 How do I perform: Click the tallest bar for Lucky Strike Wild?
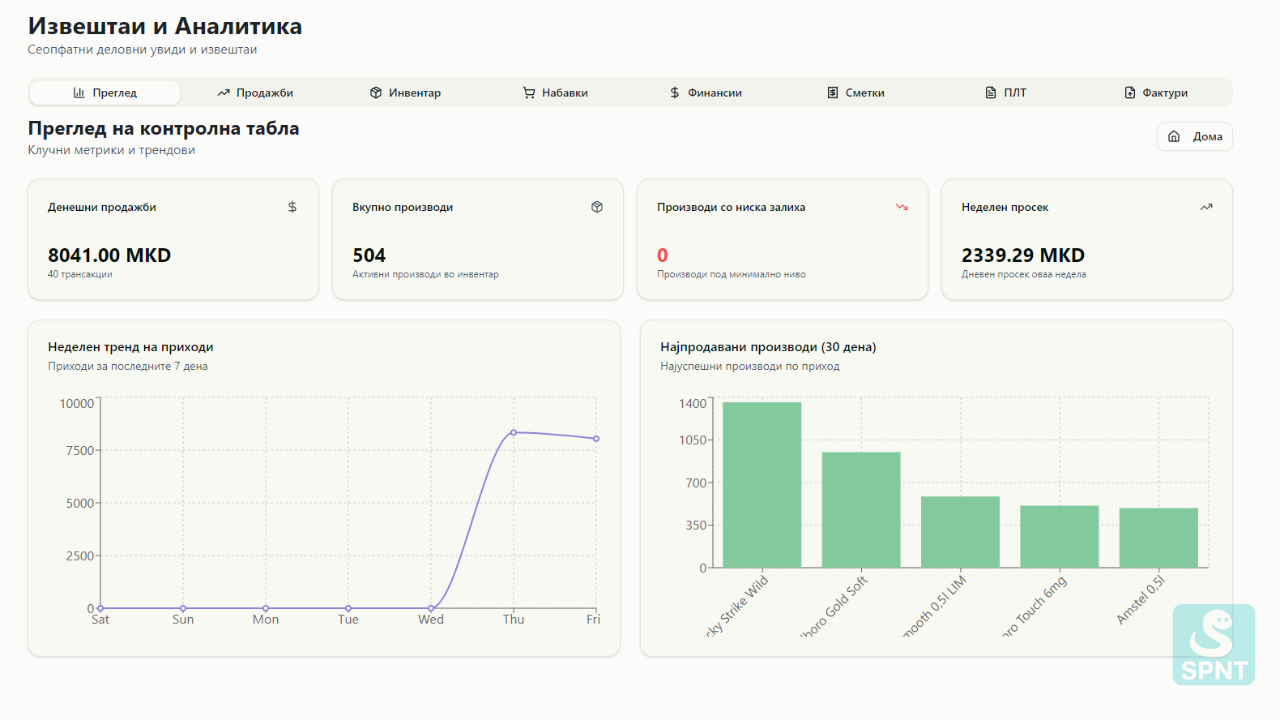(762, 485)
